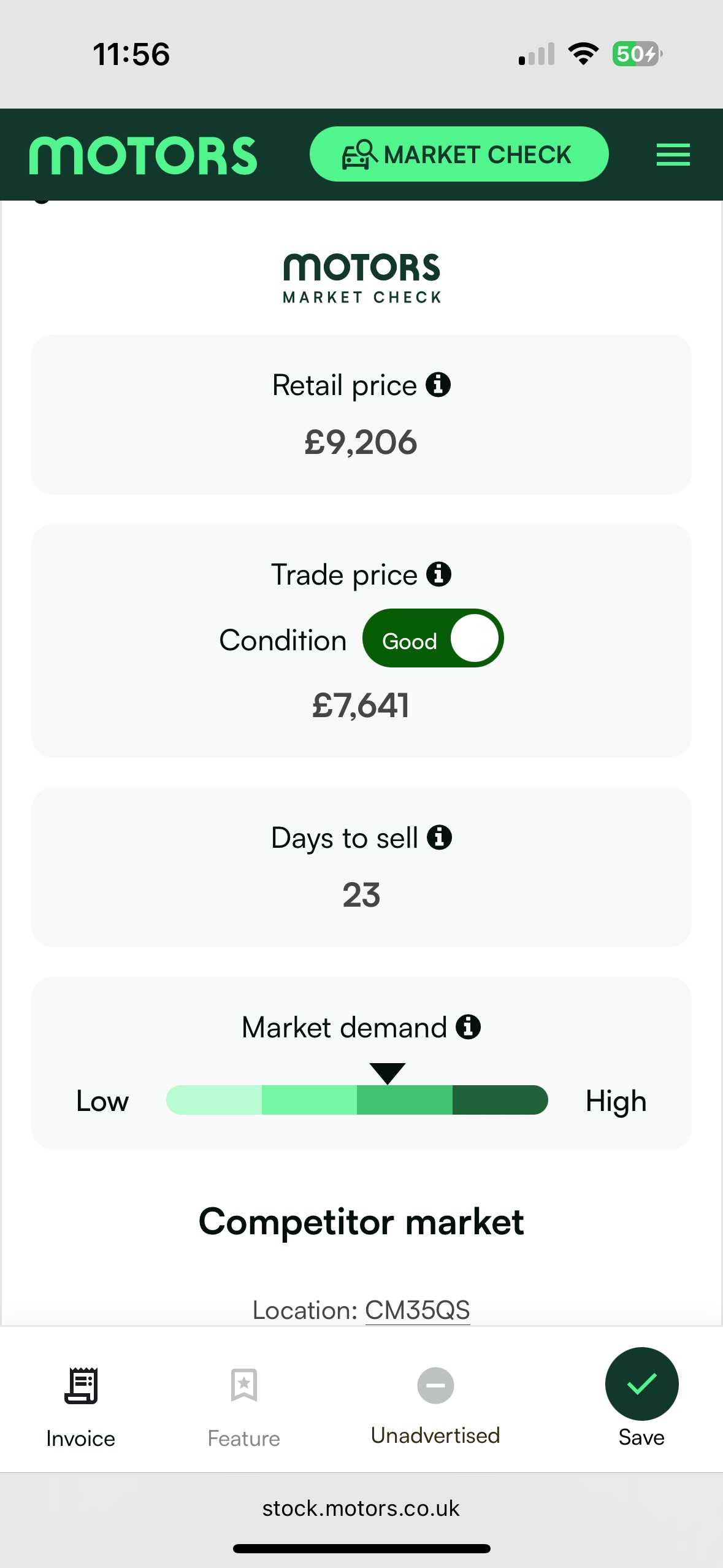Screen dimensions: 723x1568
Task: Open the hamburger menu icon
Action: pos(673,155)
